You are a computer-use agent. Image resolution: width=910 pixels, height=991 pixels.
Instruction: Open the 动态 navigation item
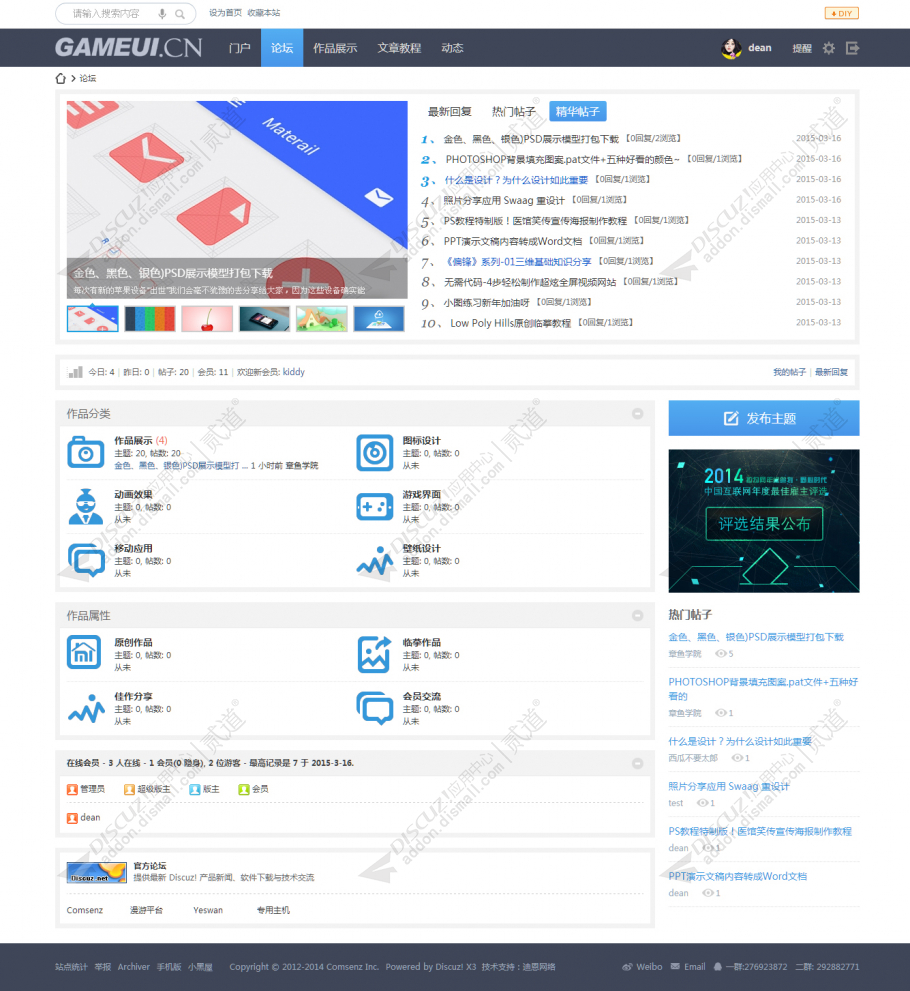[x=452, y=48]
